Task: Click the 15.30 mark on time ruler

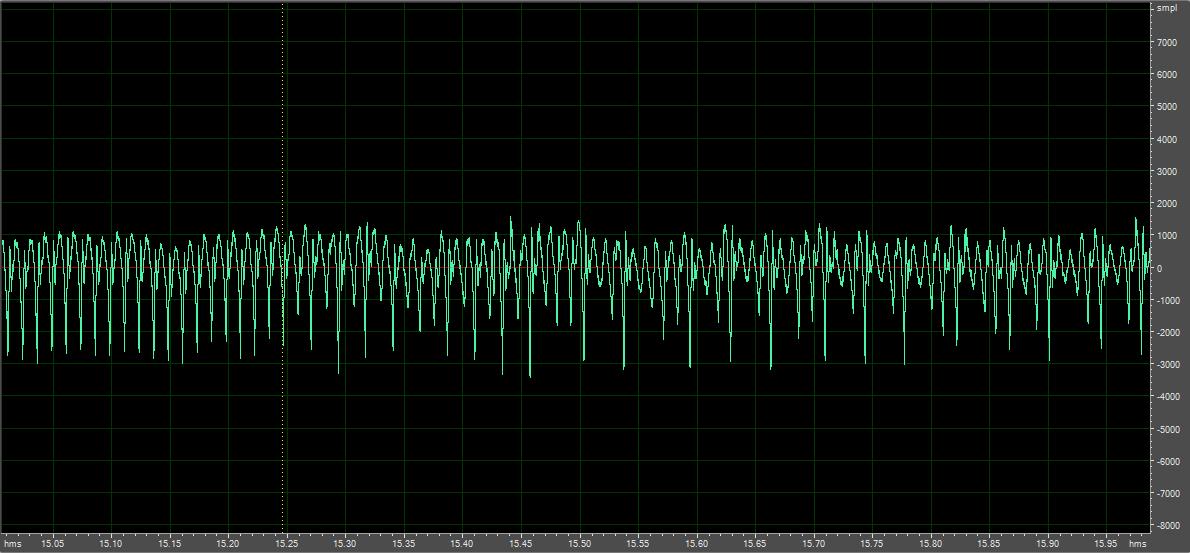Action: [345, 544]
